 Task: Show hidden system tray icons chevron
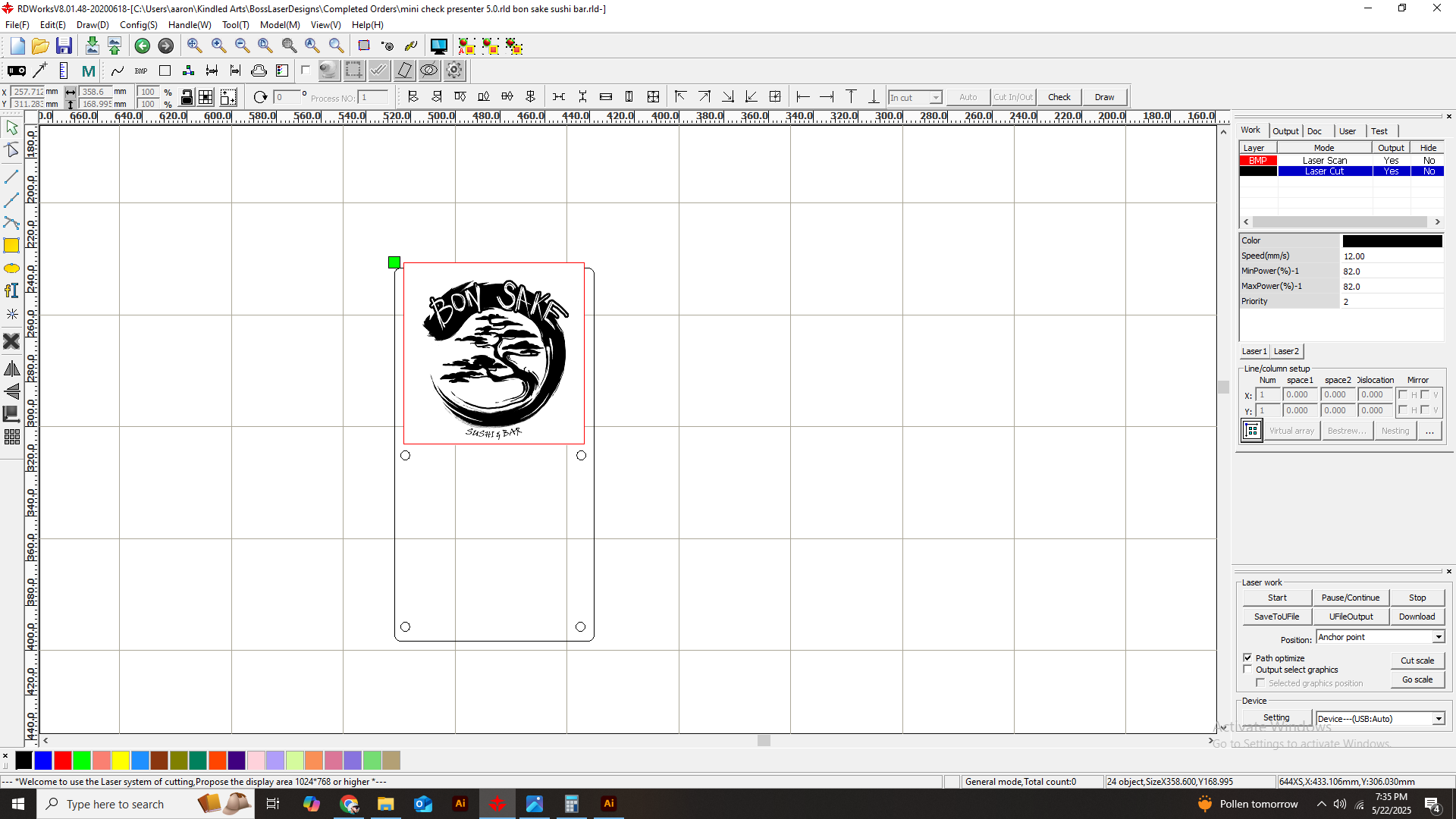1321,804
